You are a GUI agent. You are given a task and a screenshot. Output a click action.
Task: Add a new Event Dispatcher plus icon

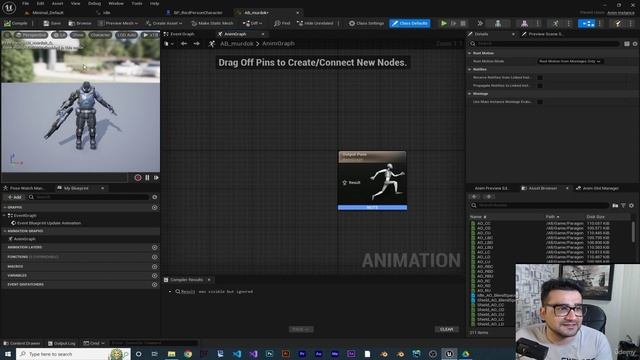(x=155, y=284)
